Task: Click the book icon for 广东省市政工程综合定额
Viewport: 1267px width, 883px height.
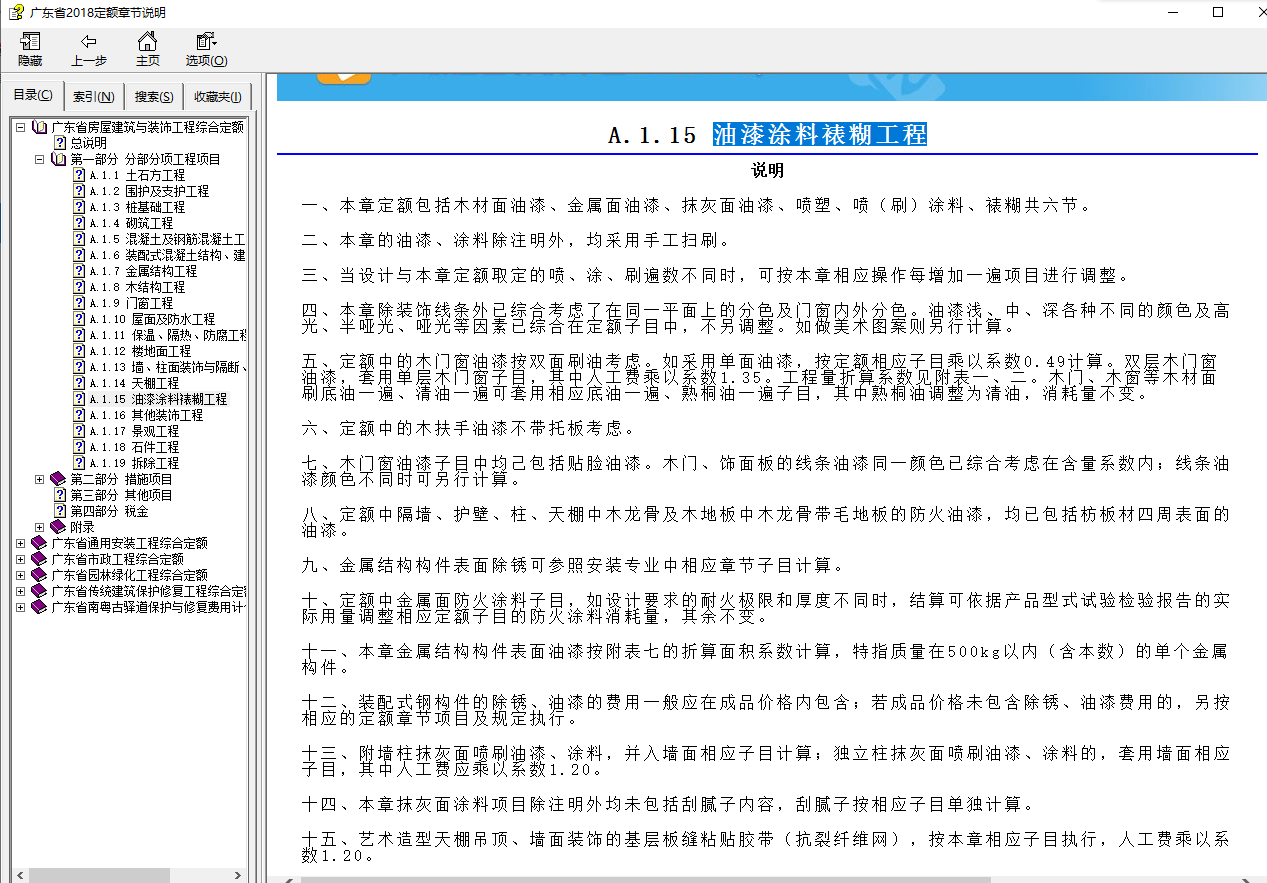Action: 39,559
